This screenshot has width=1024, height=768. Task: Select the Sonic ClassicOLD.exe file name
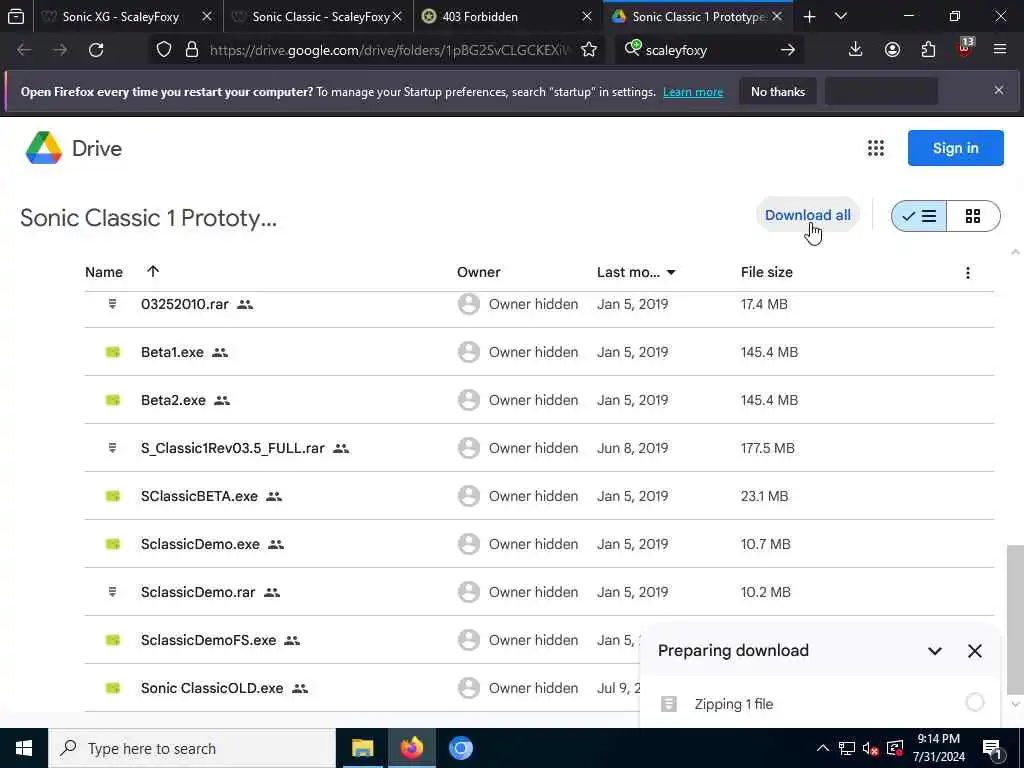pyautogui.click(x=212, y=688)
